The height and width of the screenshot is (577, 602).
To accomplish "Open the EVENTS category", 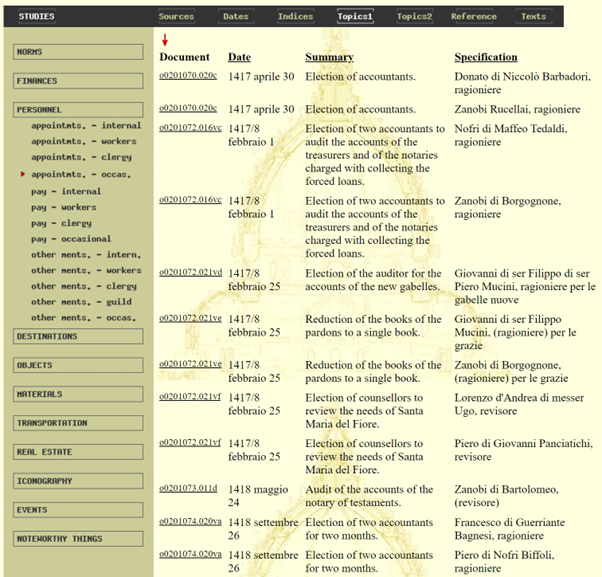I will click(78, 510).
